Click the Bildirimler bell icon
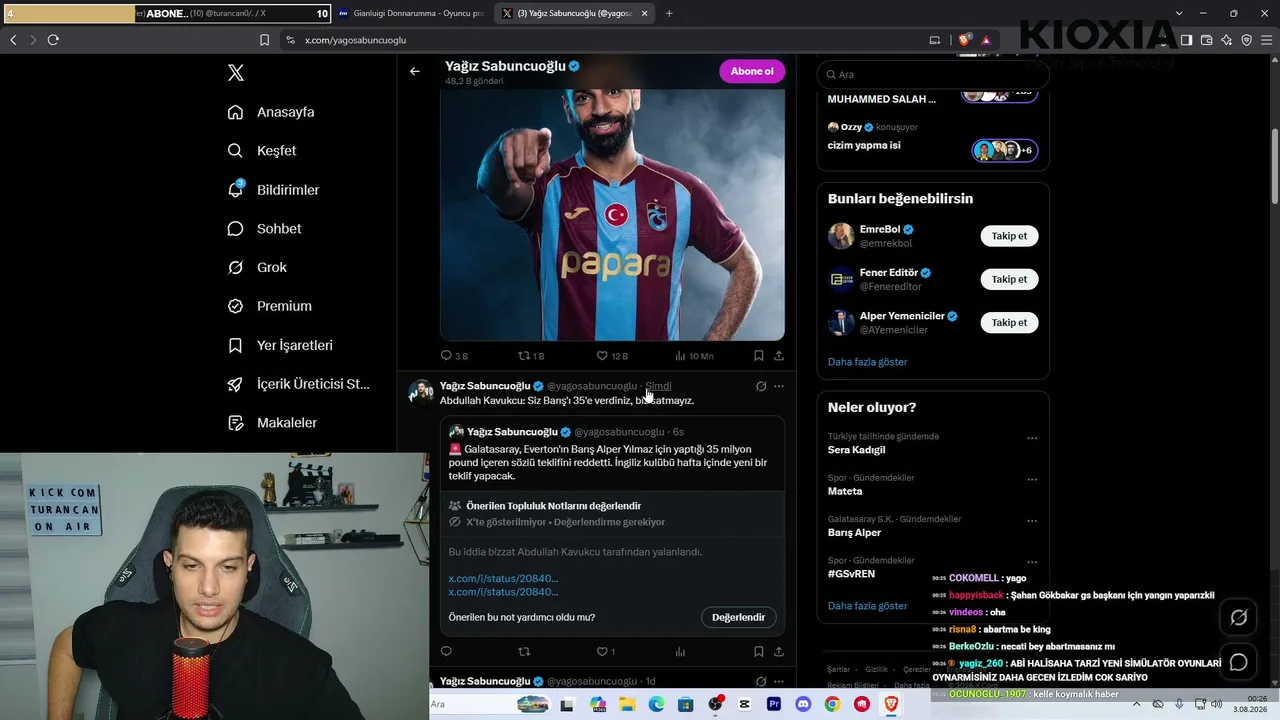 pos(236,189)
